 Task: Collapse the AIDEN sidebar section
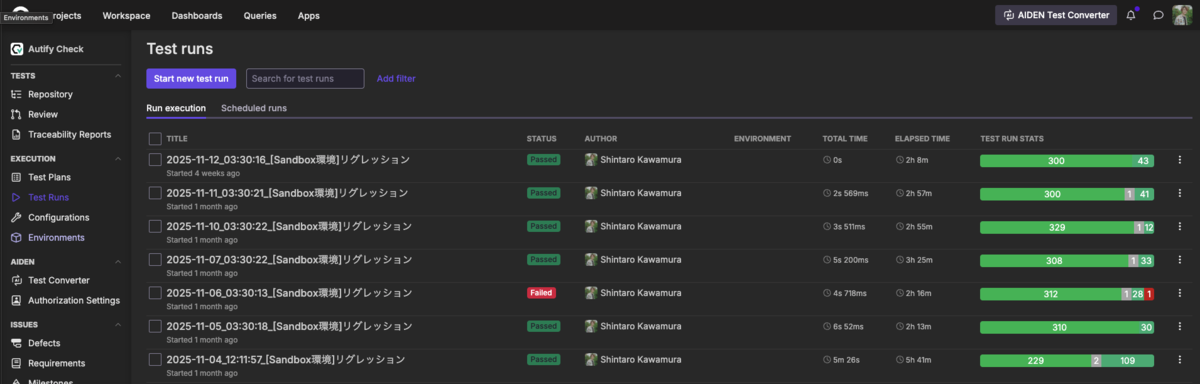click(x=119, y=261)
